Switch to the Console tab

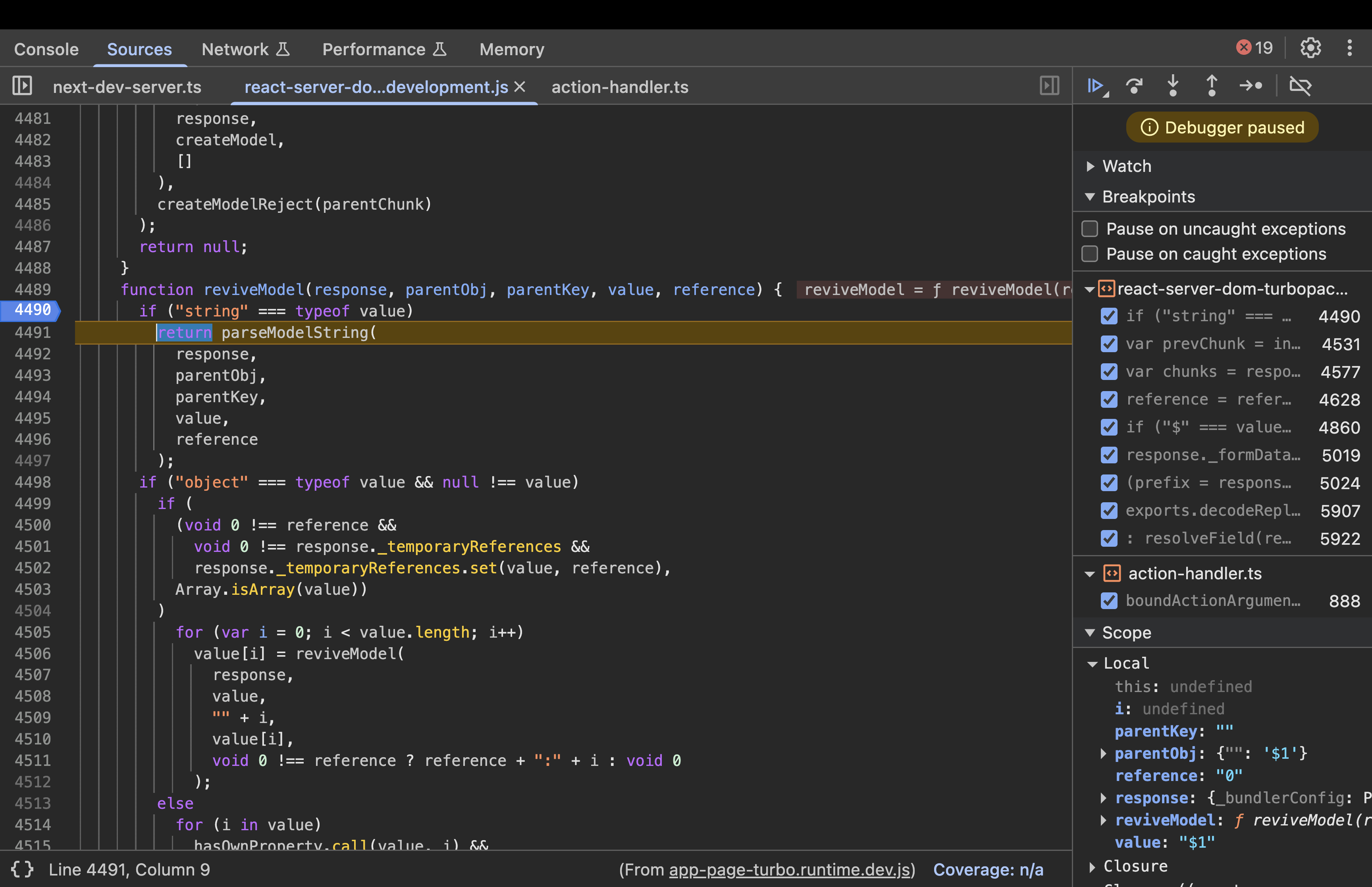[46, 50]
